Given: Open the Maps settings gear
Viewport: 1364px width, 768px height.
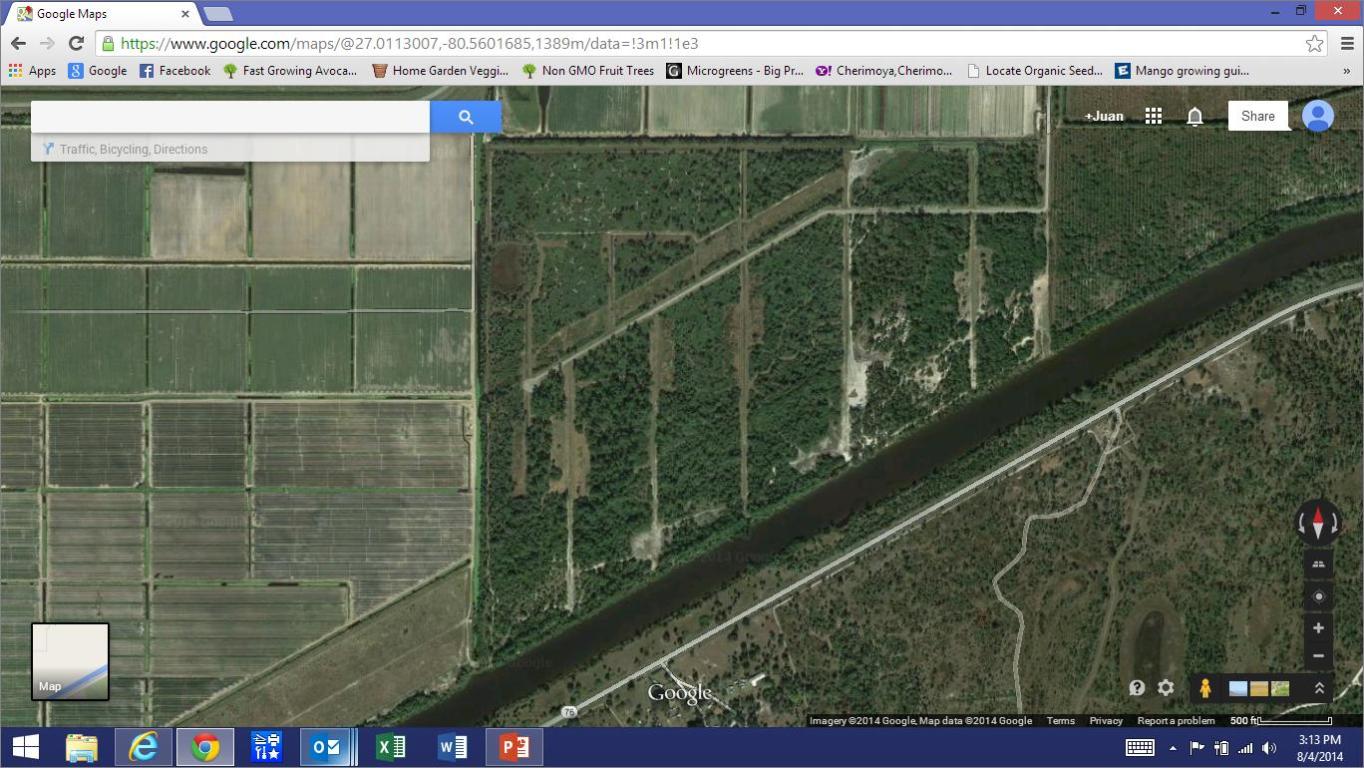Looking at the screenshot, I should tap(1165, 688).
